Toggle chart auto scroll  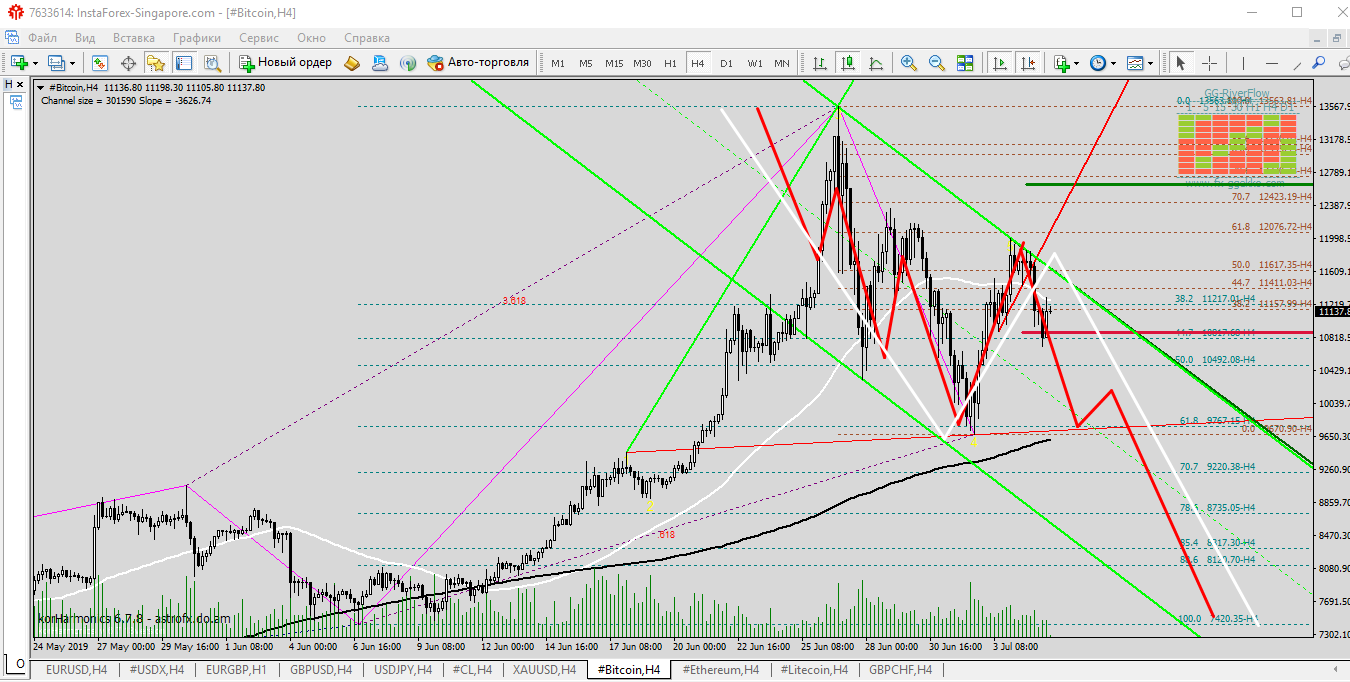[999, 62]
